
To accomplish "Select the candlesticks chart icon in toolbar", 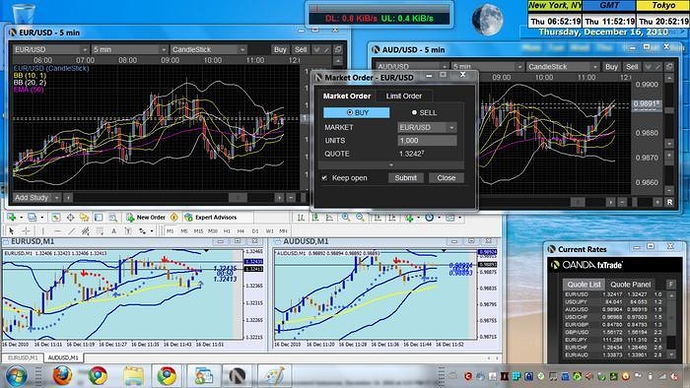I will pos(316,217).
